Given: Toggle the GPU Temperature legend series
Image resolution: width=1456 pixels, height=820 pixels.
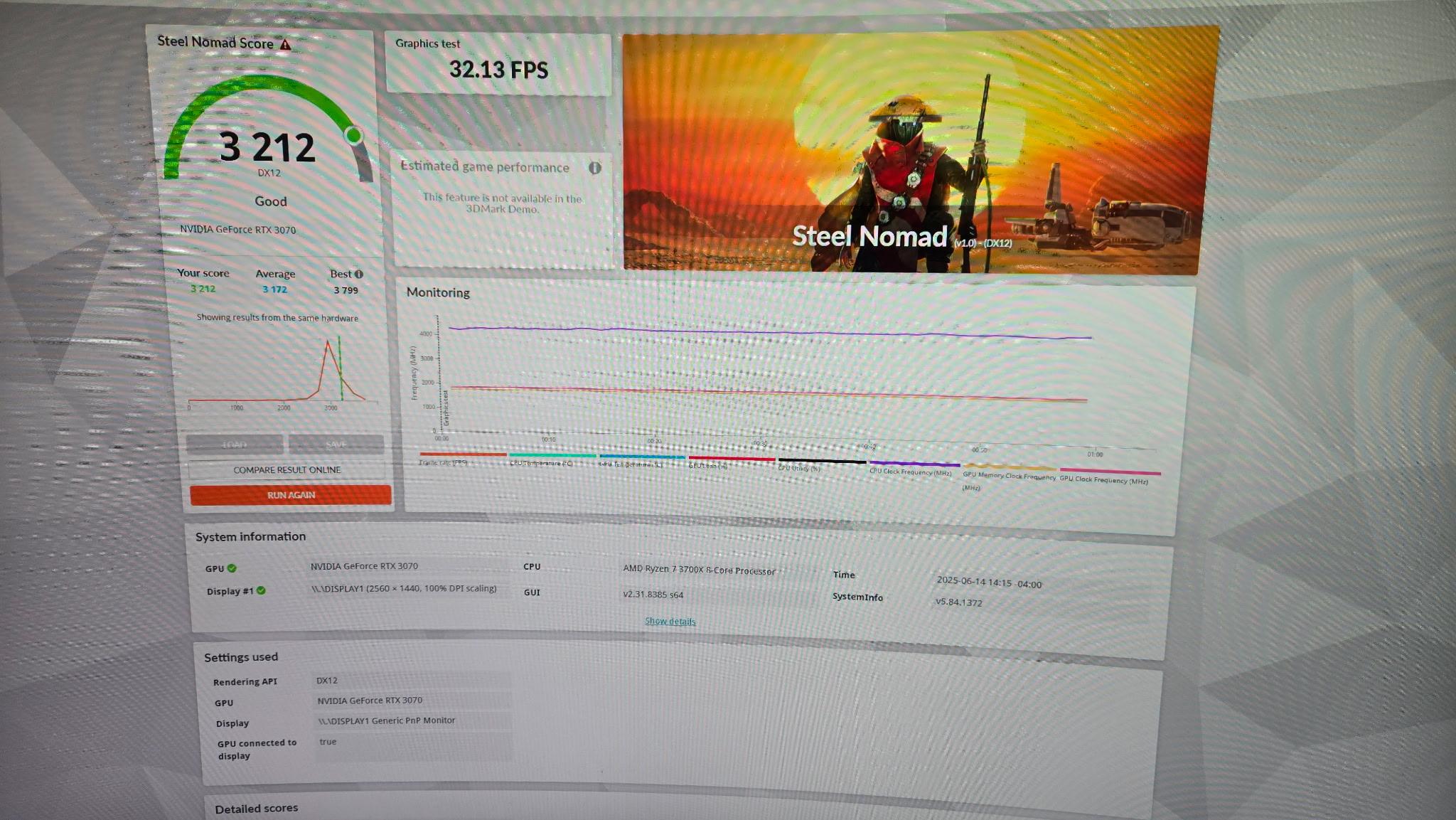Looking at the screenshot, I should [x=642, y=461].
